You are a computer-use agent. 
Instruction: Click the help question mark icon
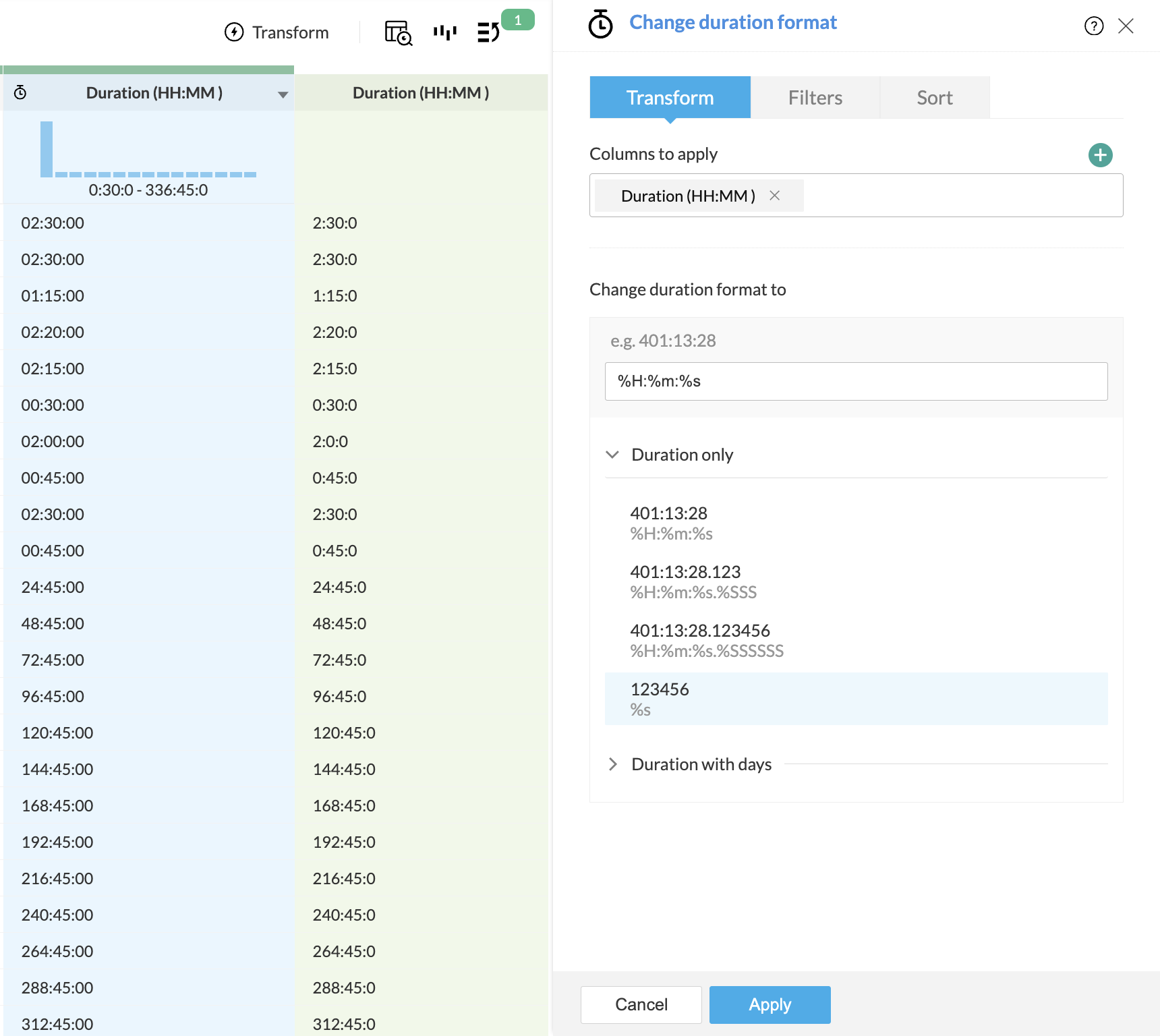click(x=1093, y=26)
